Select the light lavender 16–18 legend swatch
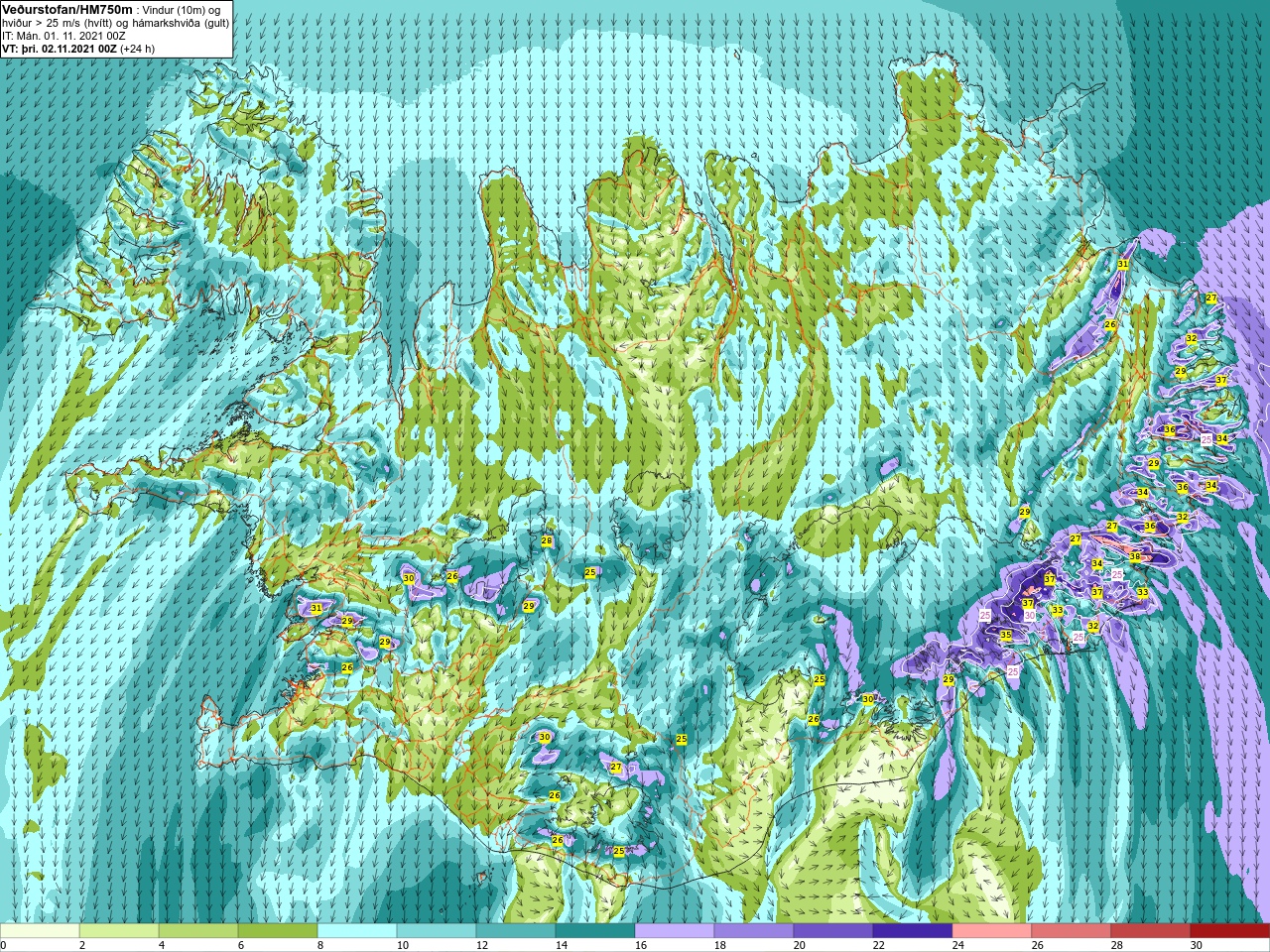The image size is (1270, 952). pyautogui.click(x=675, y=931)
